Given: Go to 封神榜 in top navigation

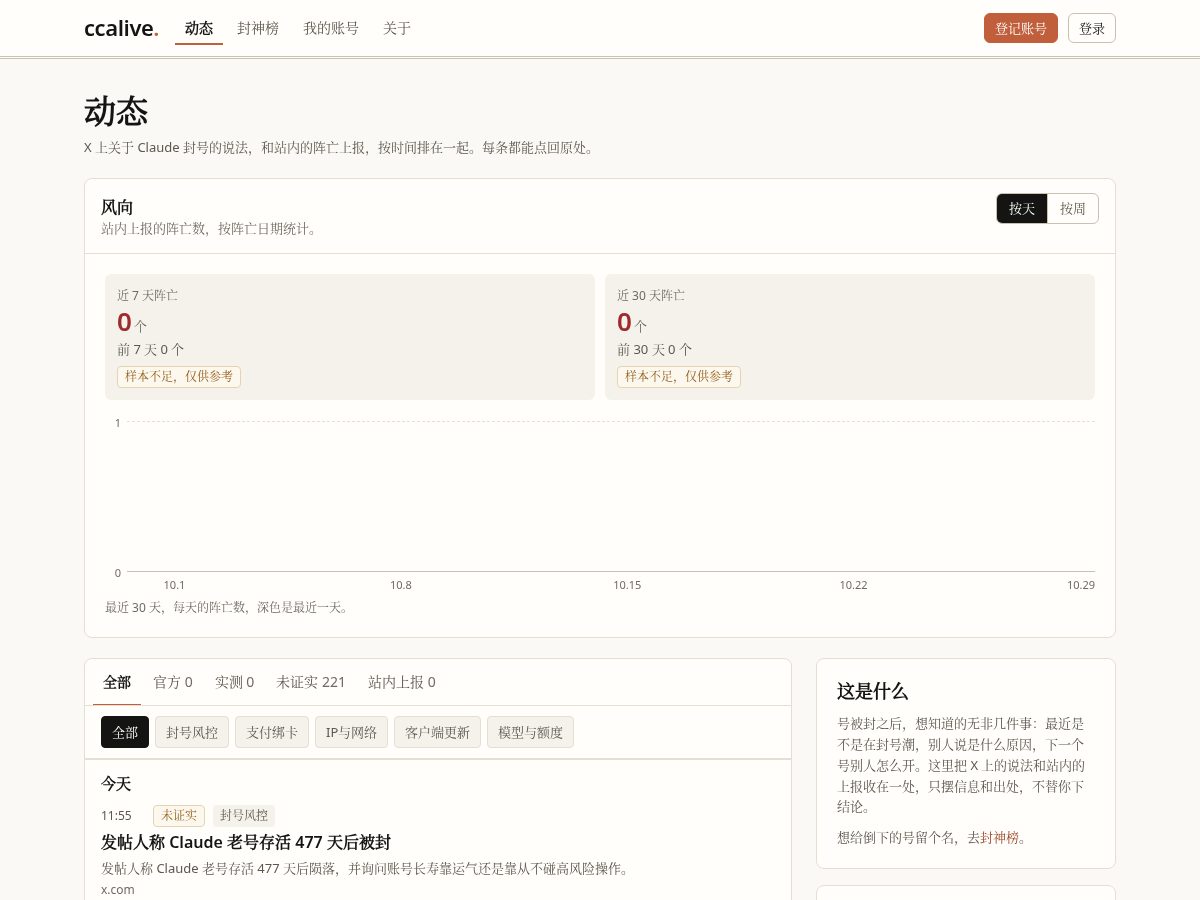Looking at the screenshot, I should coord(258,28).
